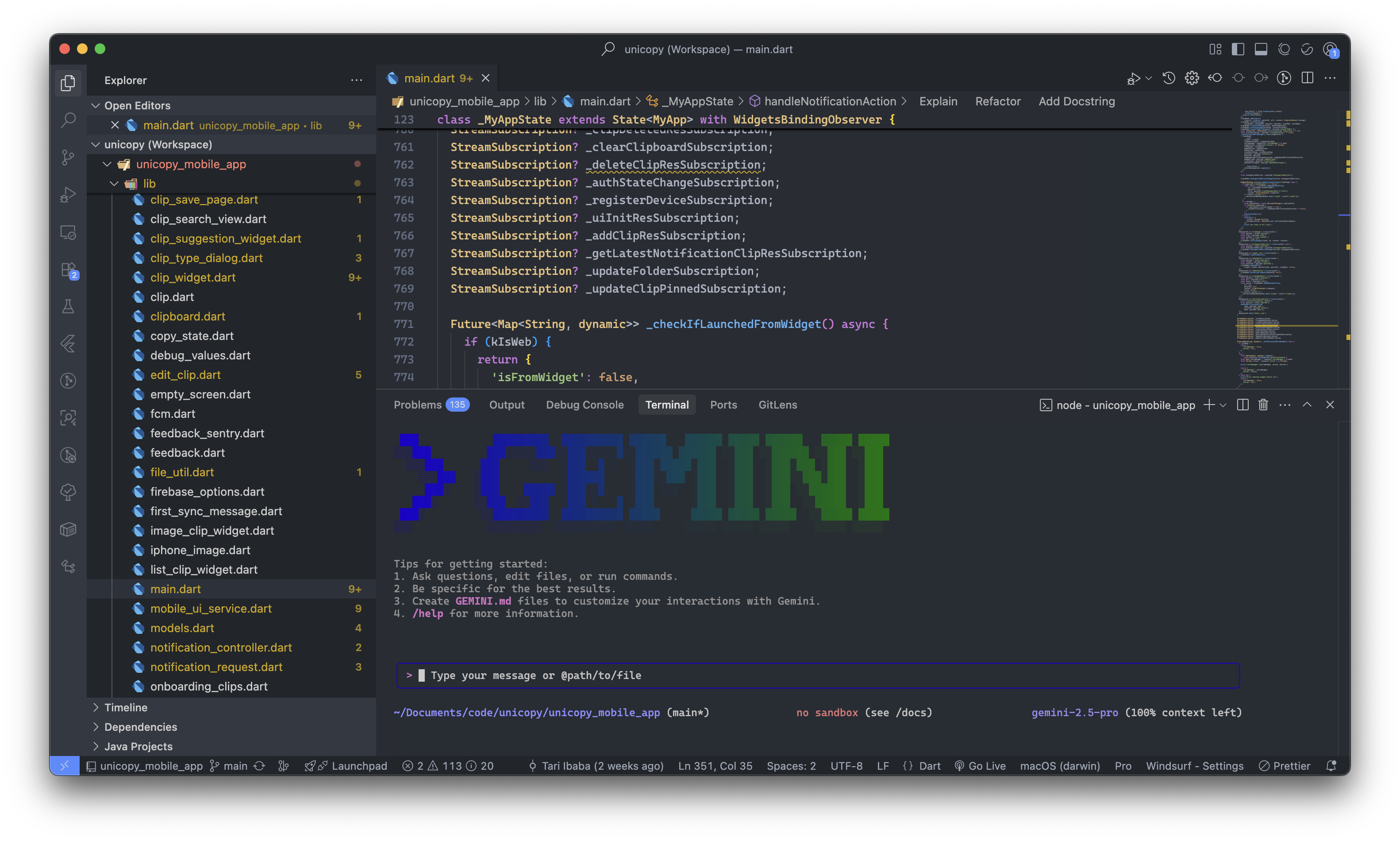Screen dimensions: 1400x841
Task: Open the terminal panel ellipsis menu
Action: 1285,405
